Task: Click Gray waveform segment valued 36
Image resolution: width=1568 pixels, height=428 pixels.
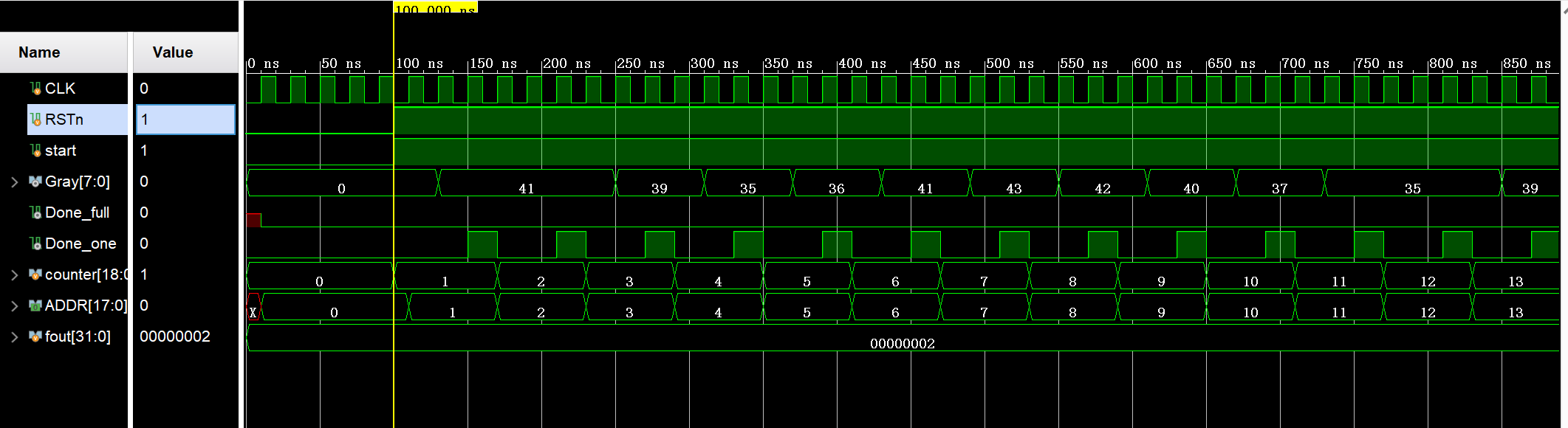Action: (837, 183)
